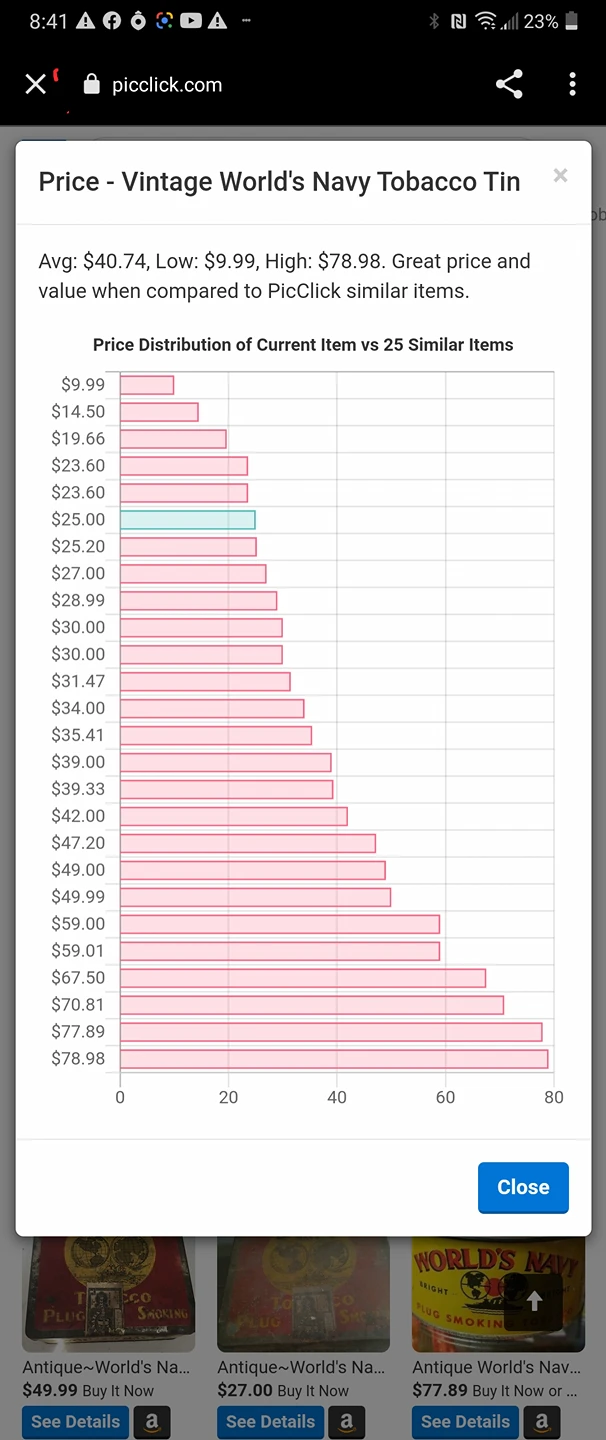This screenshot has width=606, height=1440.
Task: Tap the picclick.com address bar
Action: [x=167, y=85]
